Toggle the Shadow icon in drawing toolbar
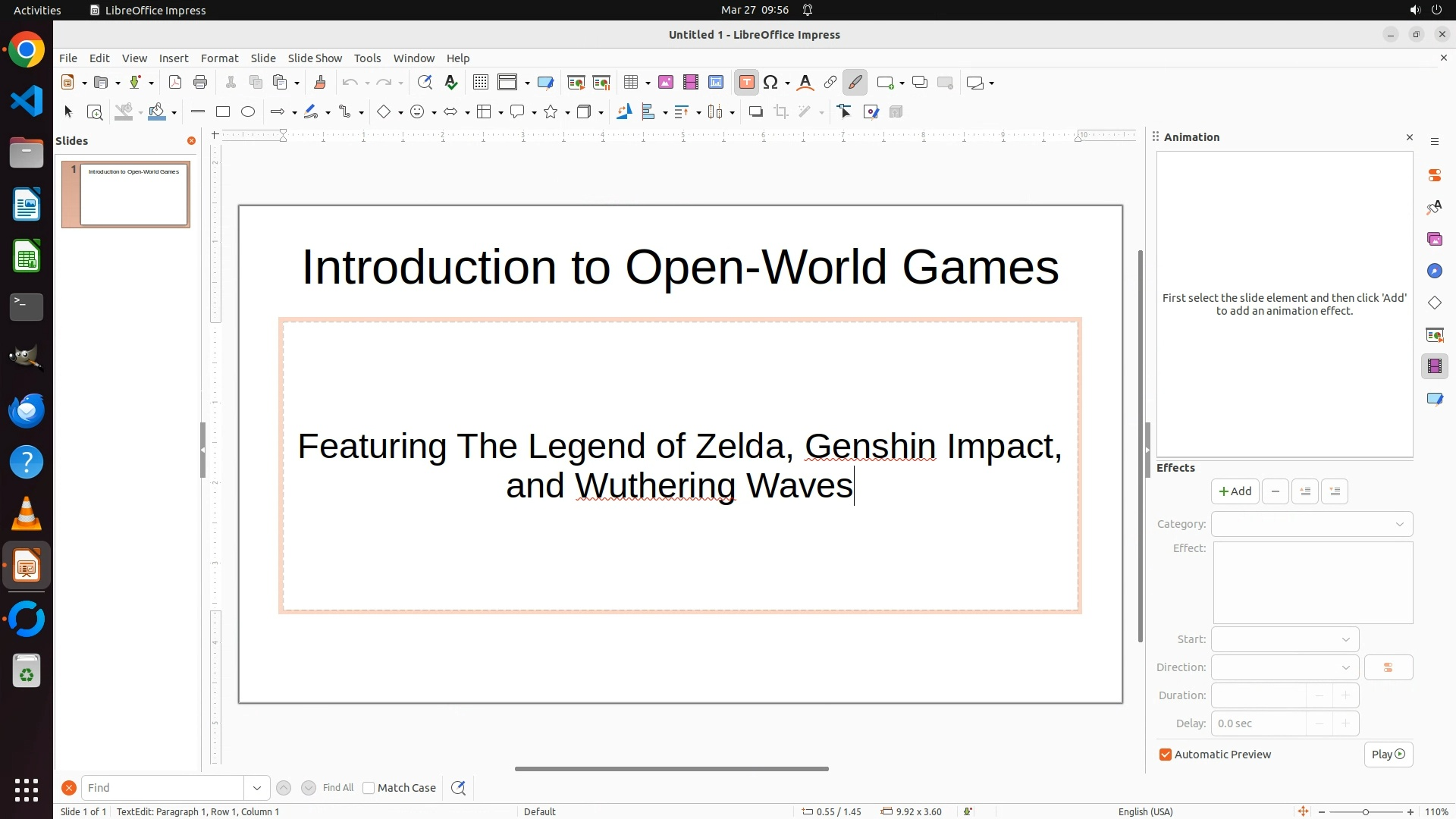The image size is (1456, 819). [755, 112]
